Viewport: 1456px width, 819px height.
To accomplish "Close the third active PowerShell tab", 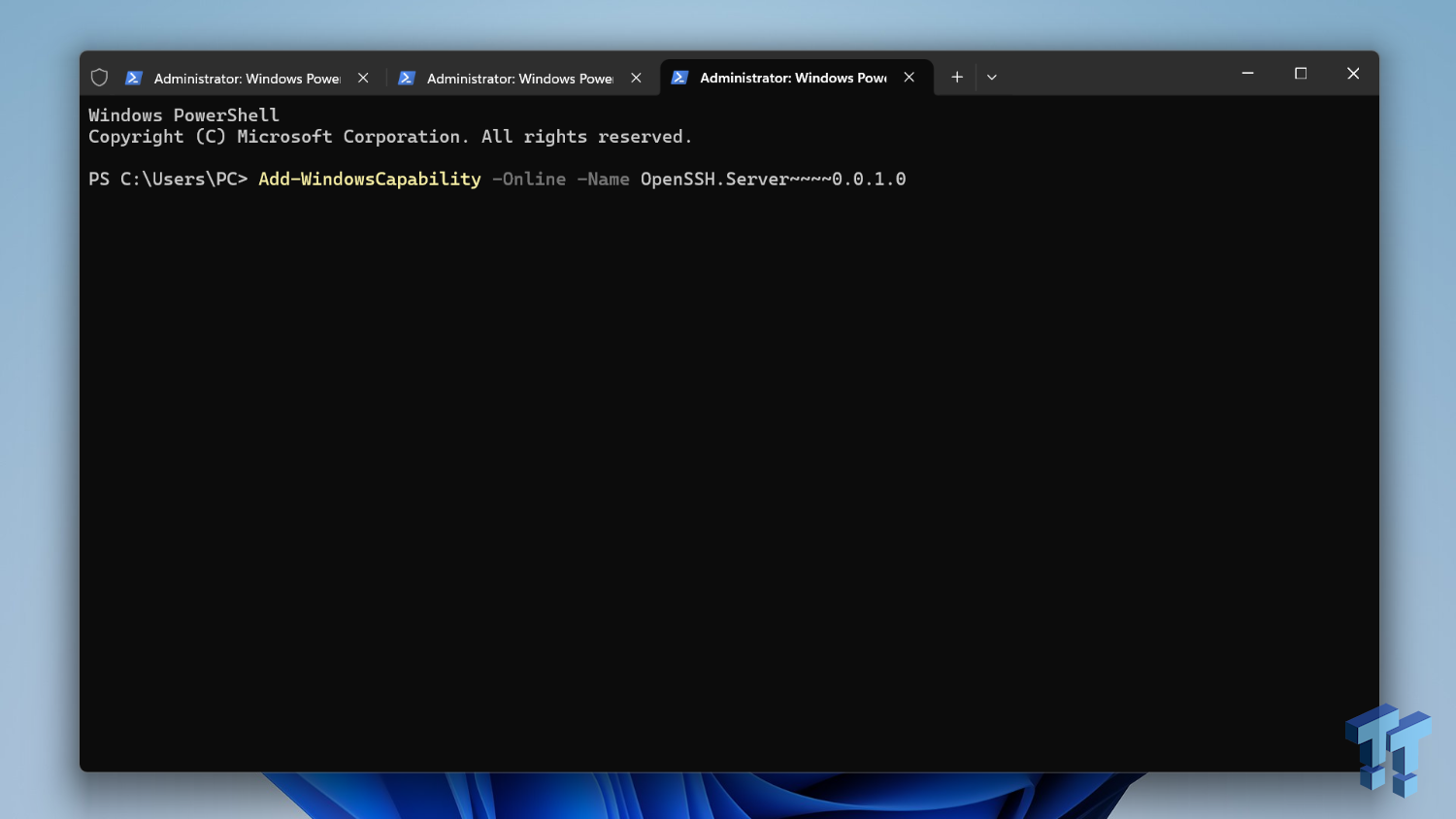I will tap(909, 78).
